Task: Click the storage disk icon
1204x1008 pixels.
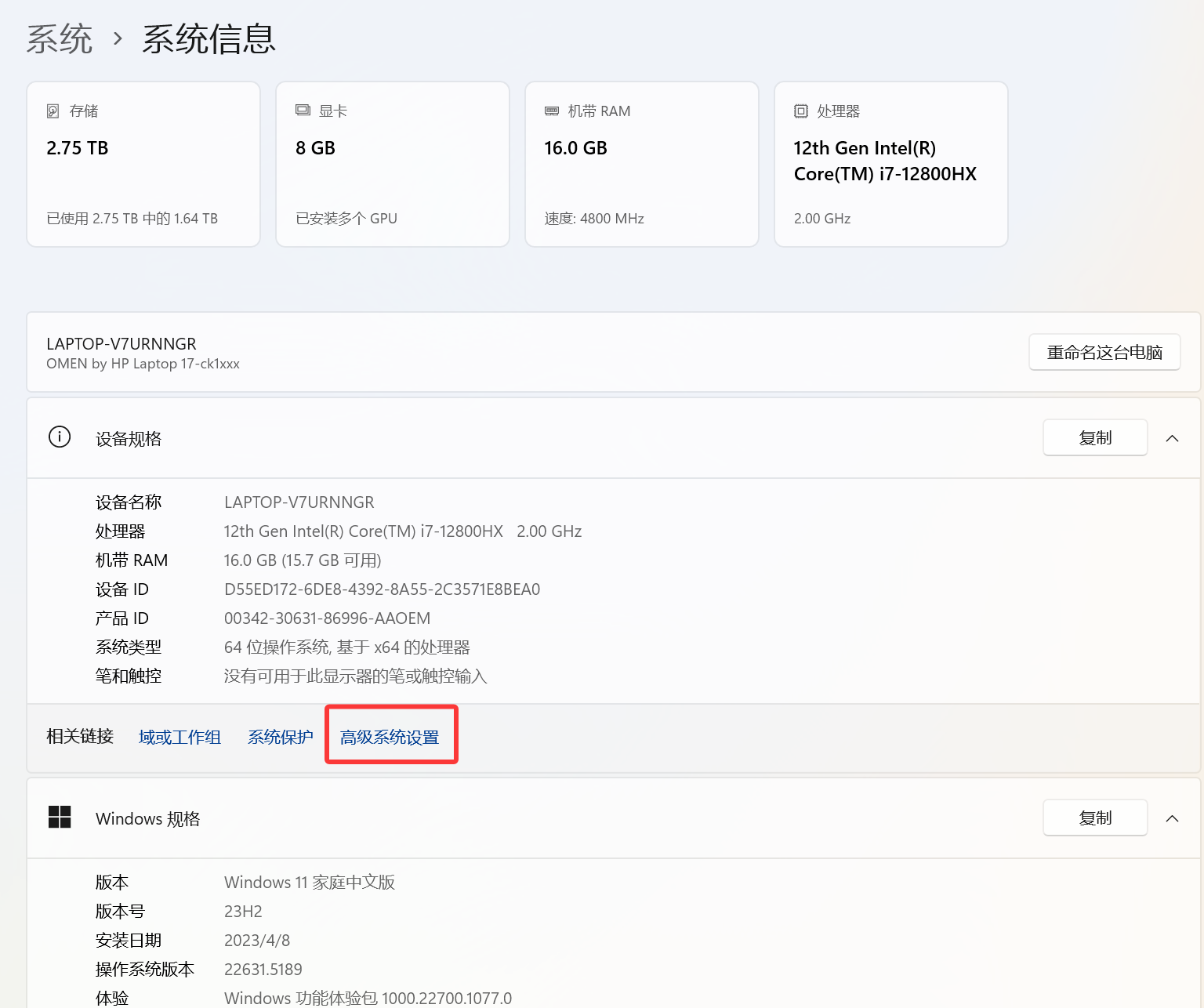Action: (53, 111)
